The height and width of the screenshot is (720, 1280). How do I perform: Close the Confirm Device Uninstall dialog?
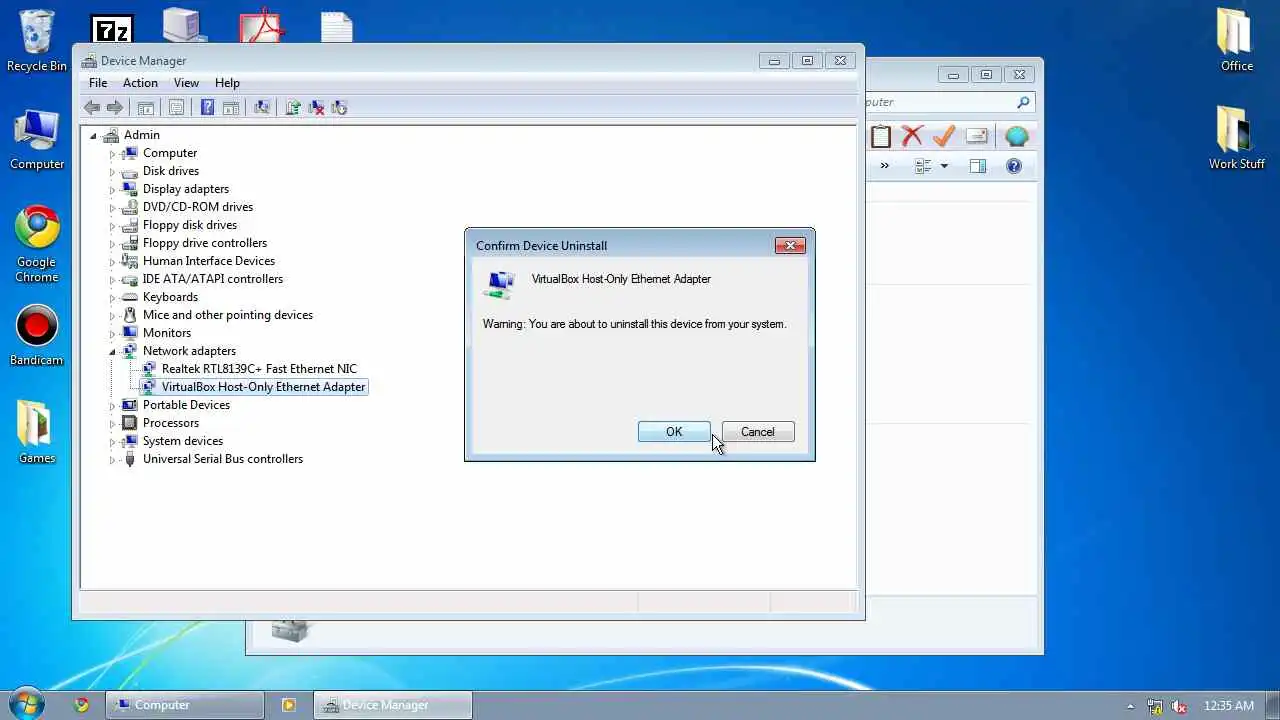click(x=790, y=245)
